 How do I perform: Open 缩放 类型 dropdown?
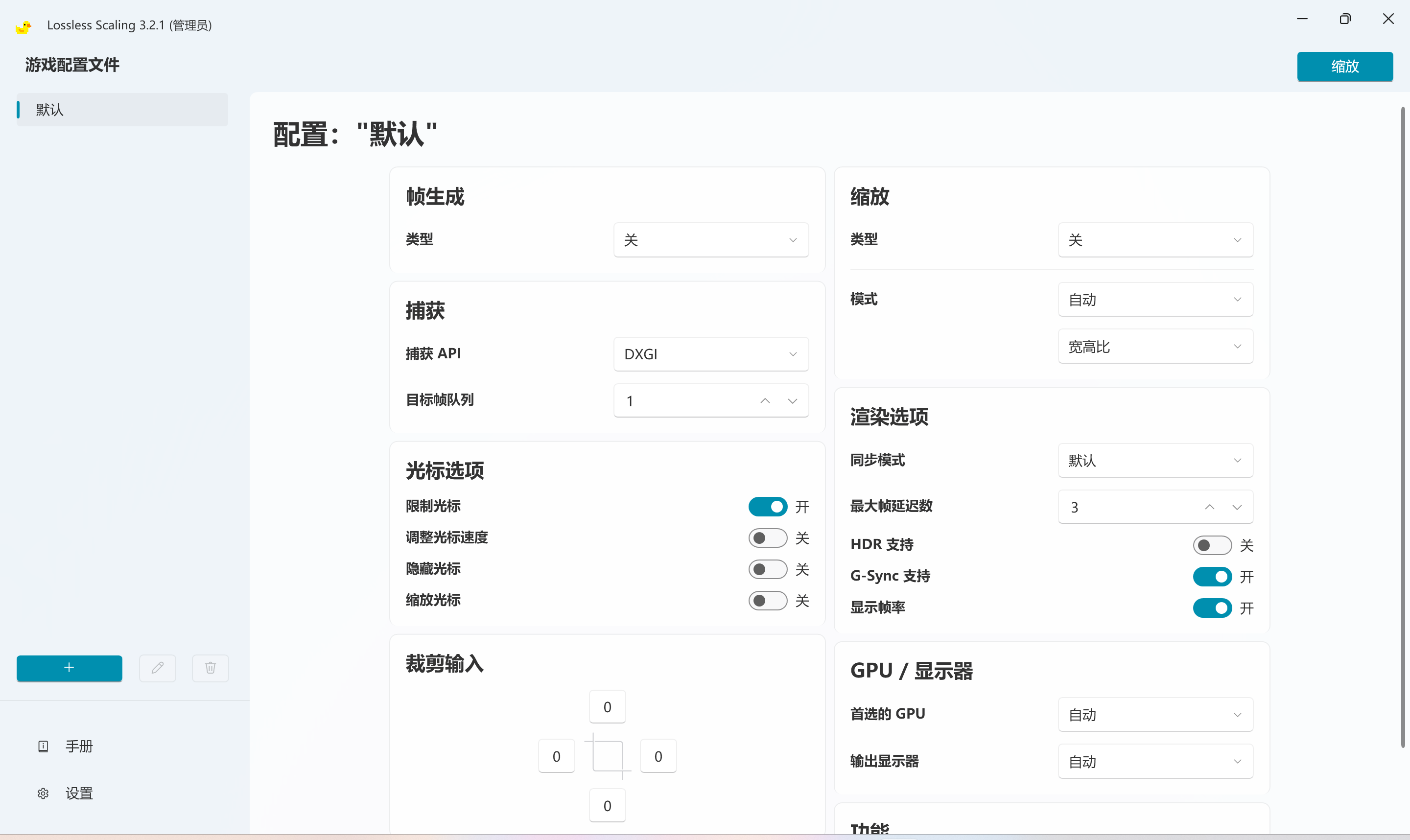pos(1155,240)
